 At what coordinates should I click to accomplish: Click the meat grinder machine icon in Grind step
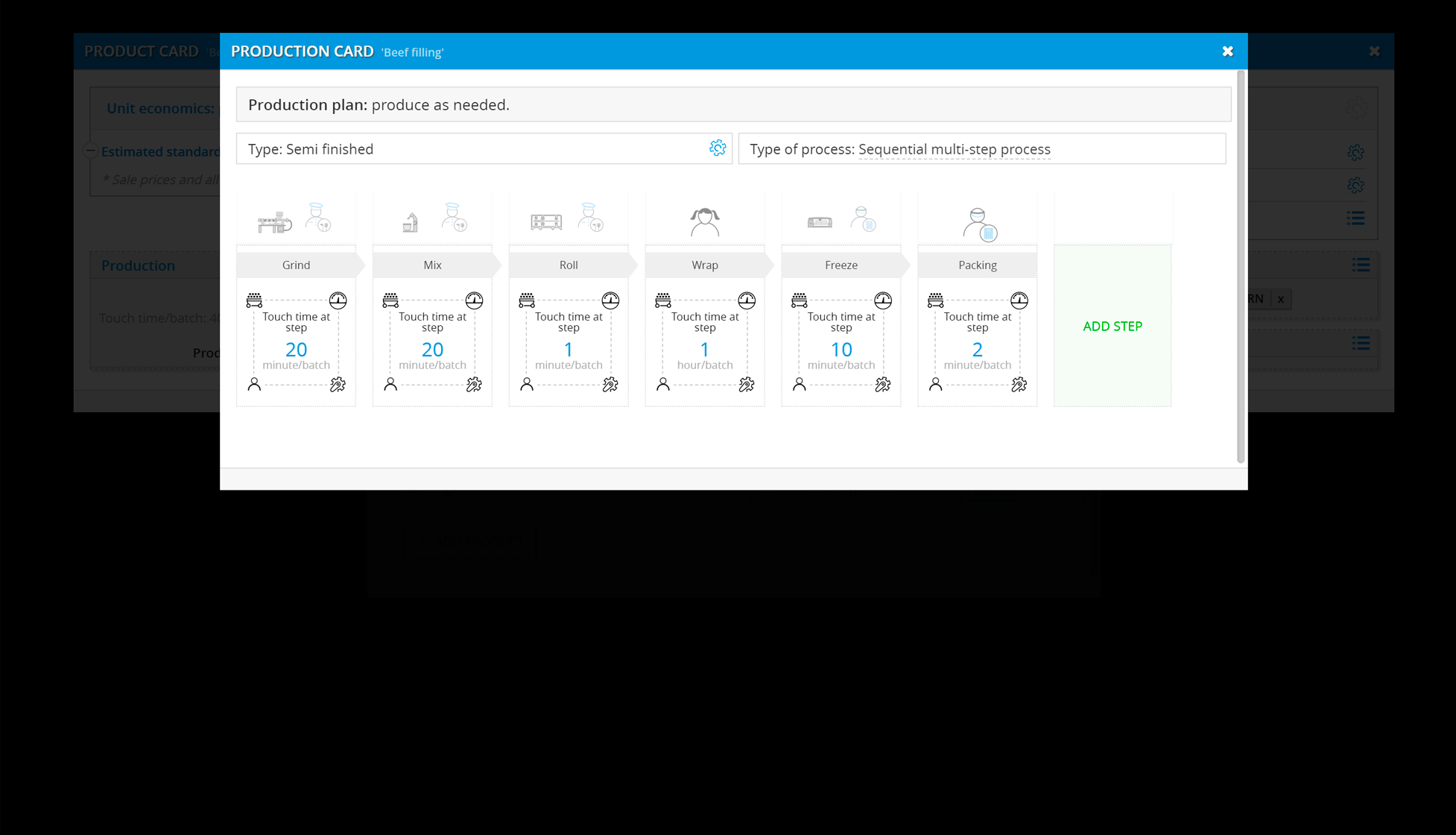274,221
